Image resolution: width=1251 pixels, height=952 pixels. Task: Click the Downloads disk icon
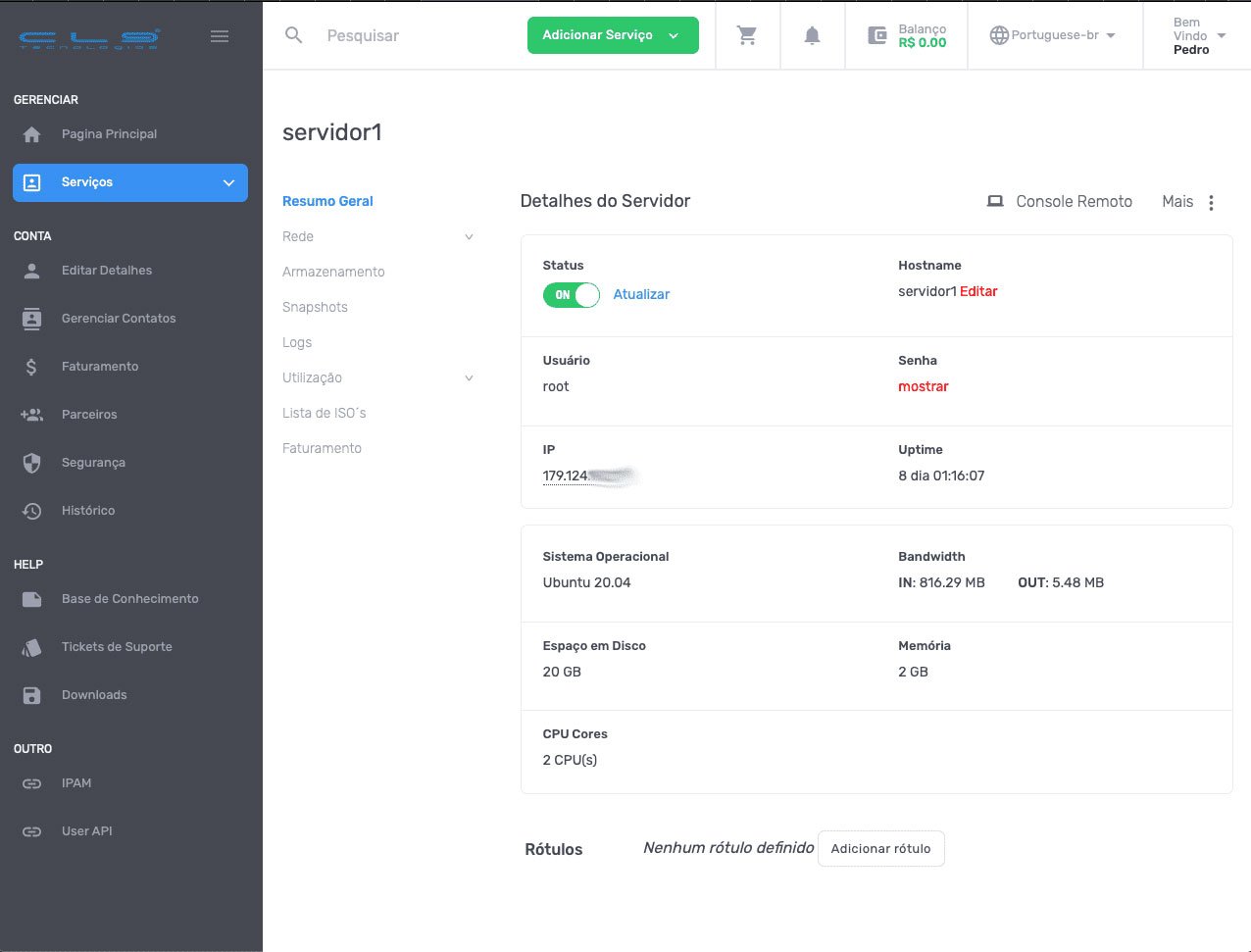click(32, 695)
